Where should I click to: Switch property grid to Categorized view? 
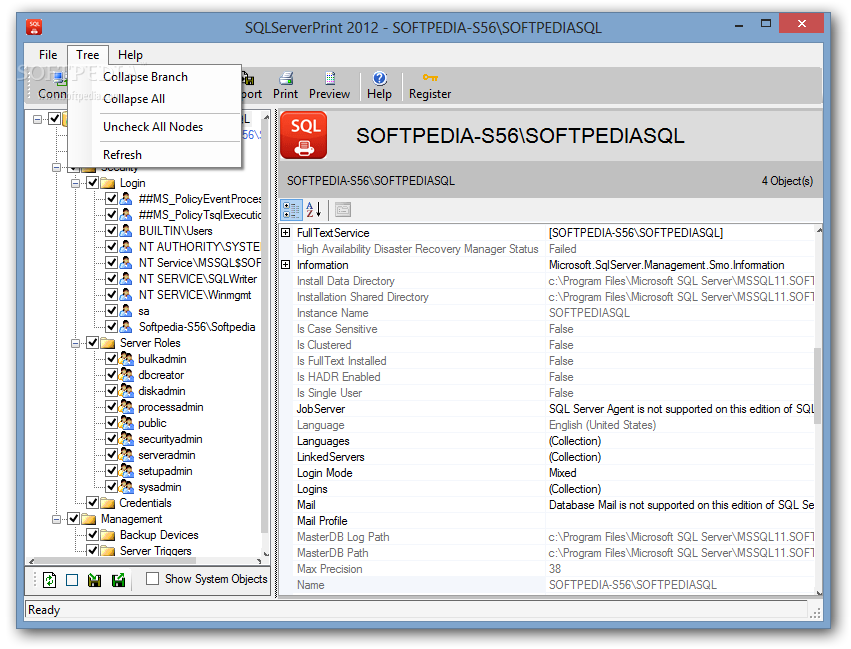point(291,209)
